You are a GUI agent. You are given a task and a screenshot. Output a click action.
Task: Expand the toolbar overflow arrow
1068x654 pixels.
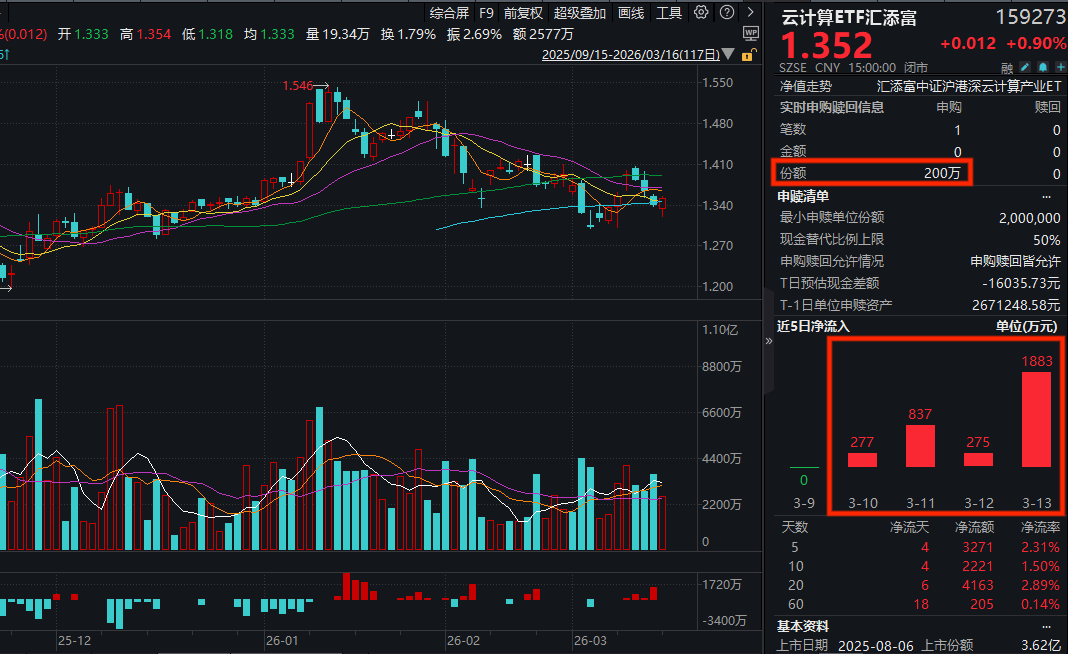[x=751, y=13]
